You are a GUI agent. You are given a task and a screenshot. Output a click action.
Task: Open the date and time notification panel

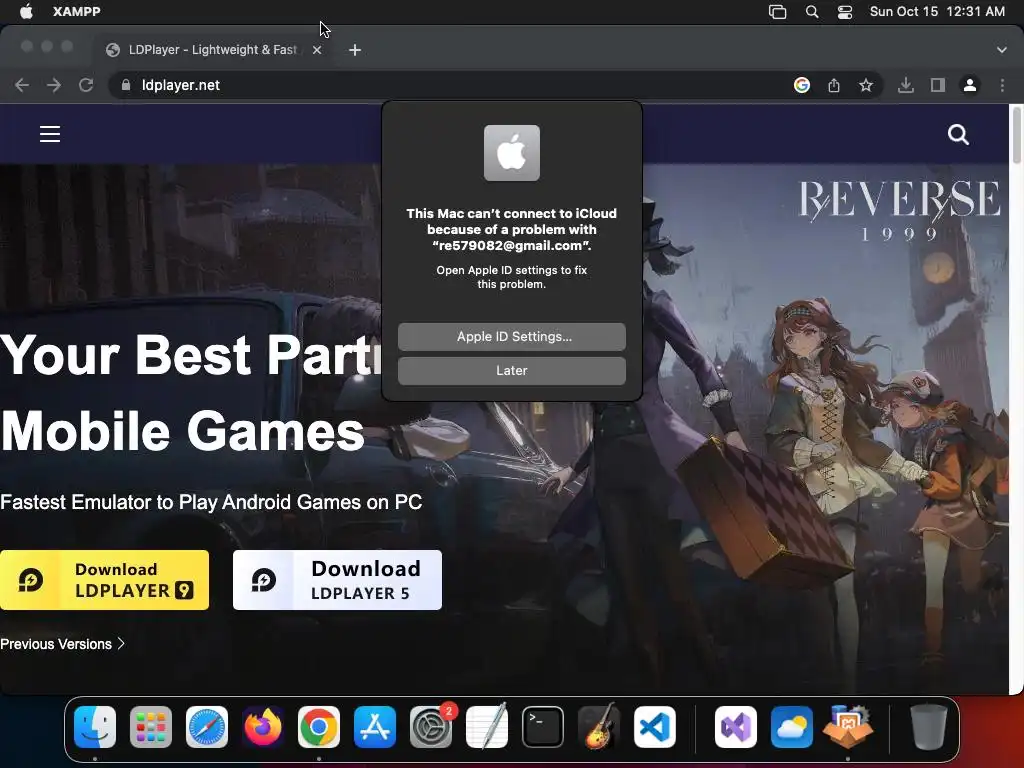pos(937,12)
